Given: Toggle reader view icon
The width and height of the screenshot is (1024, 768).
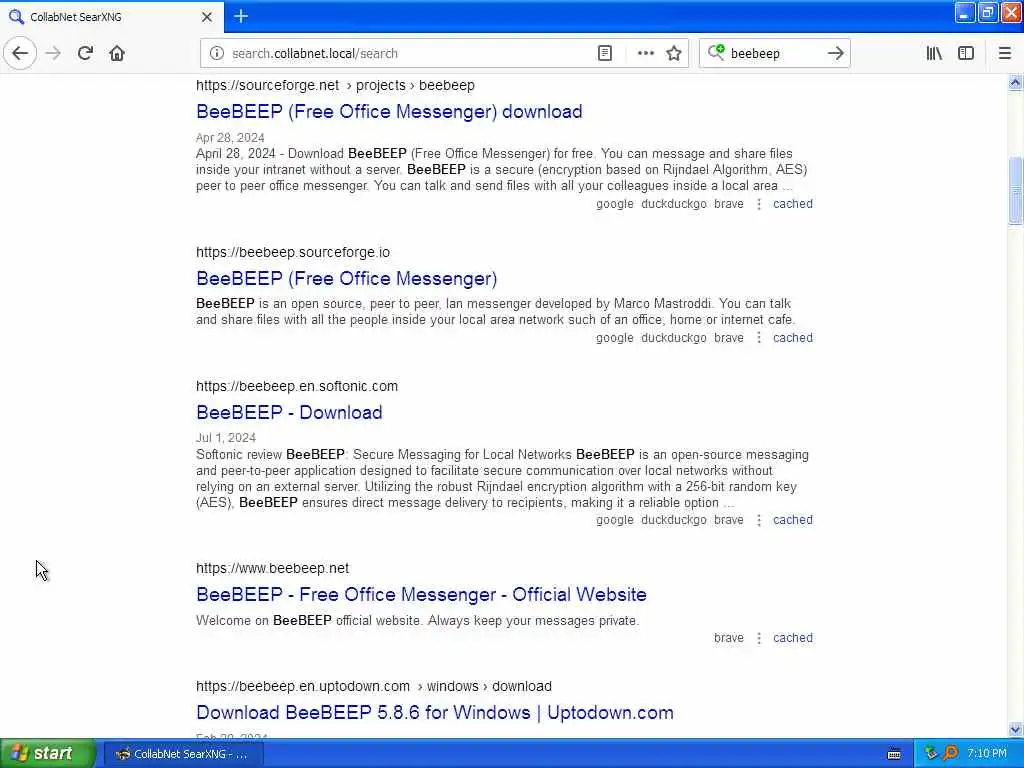Looking at the screenshot, I should [605, 53].
